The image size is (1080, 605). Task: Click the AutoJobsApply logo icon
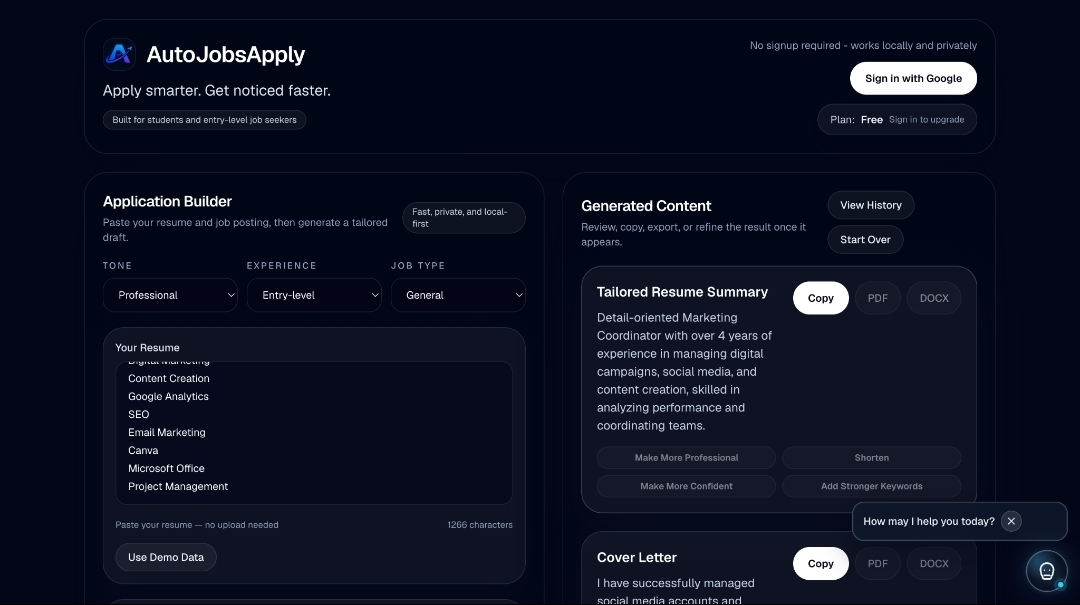(119, 54)
